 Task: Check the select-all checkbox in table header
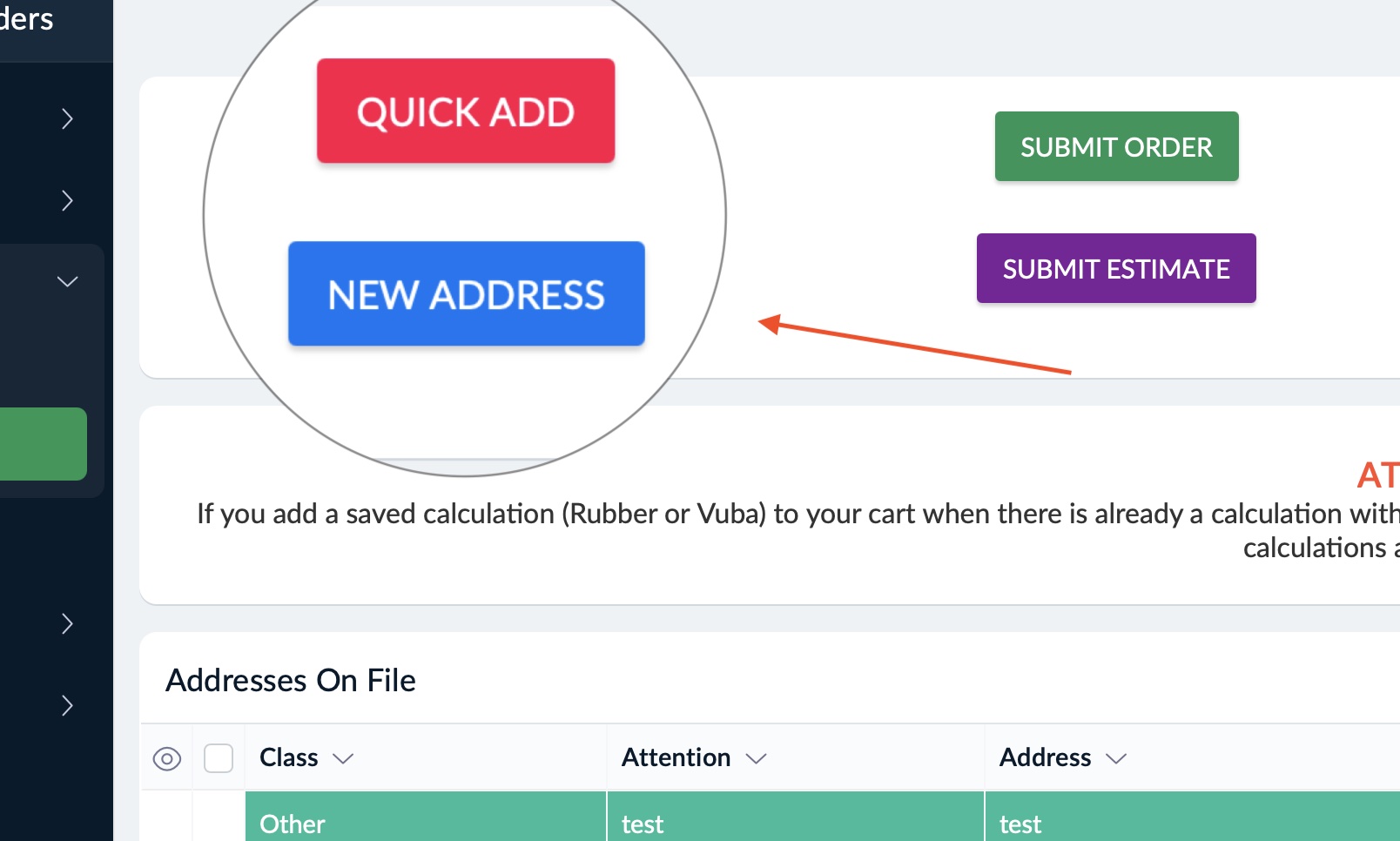(219, 758)
